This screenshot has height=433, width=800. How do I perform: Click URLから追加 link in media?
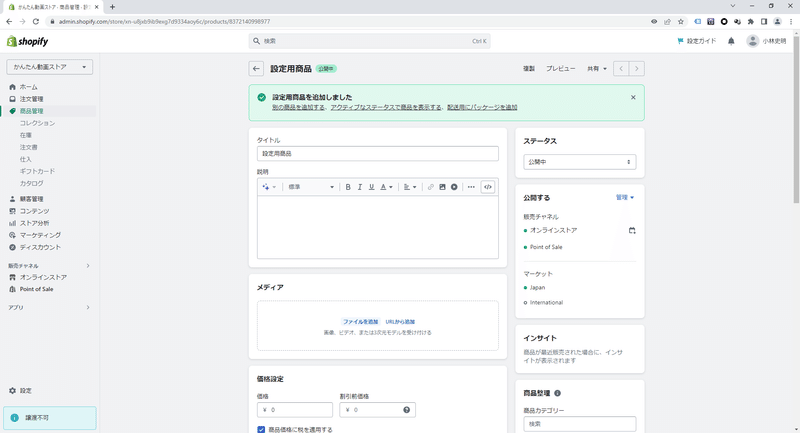[x=400, y=322]
